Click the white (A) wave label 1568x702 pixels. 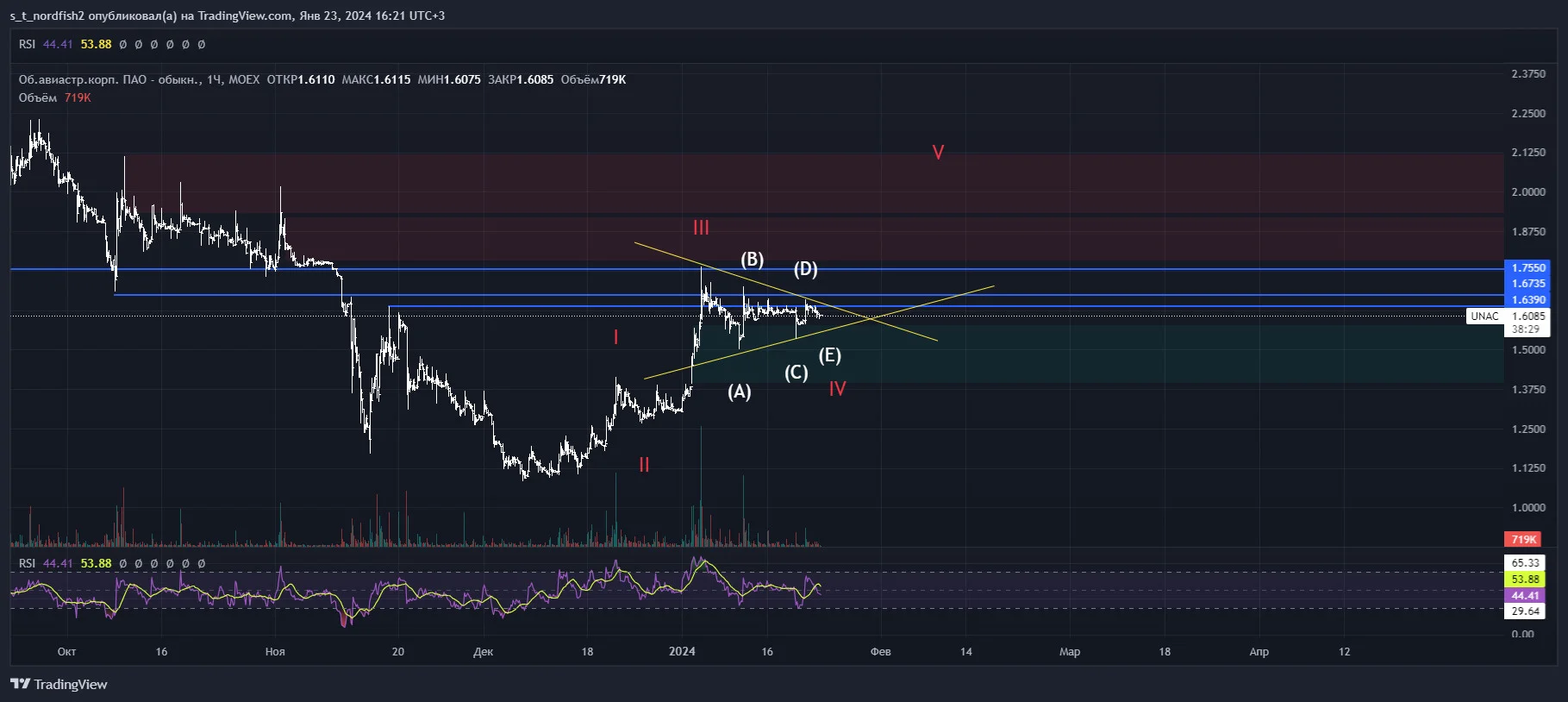click(739, 392)
